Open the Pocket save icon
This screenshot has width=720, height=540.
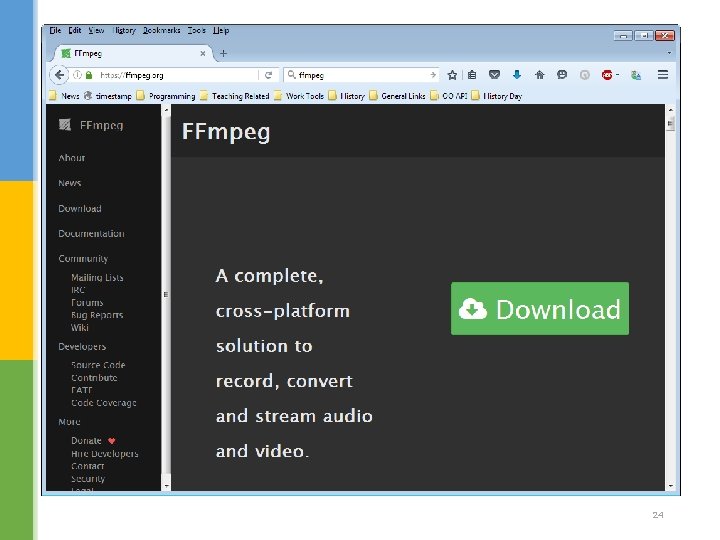click(494, 74)
